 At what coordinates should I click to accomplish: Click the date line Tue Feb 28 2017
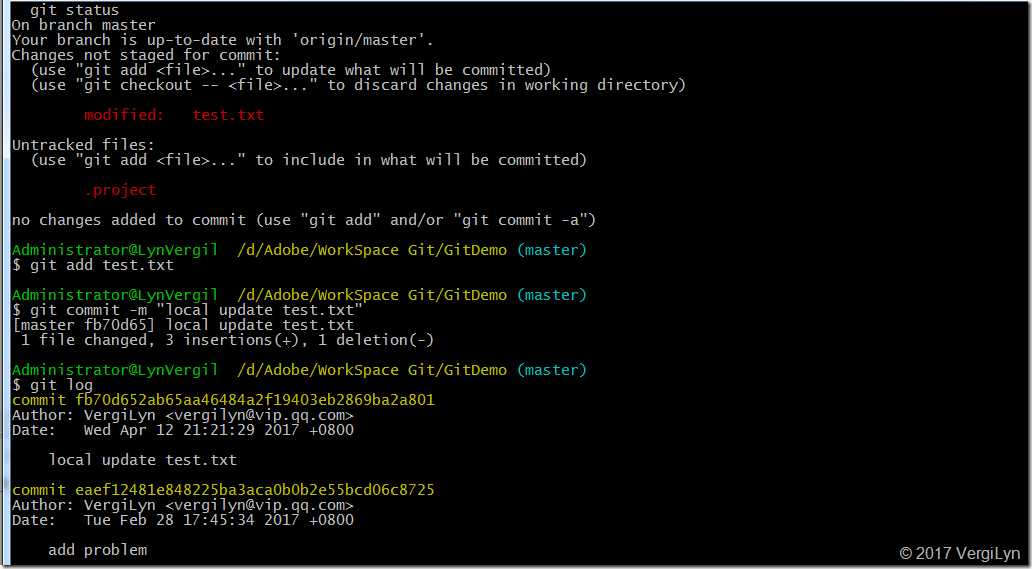(182, 520)
